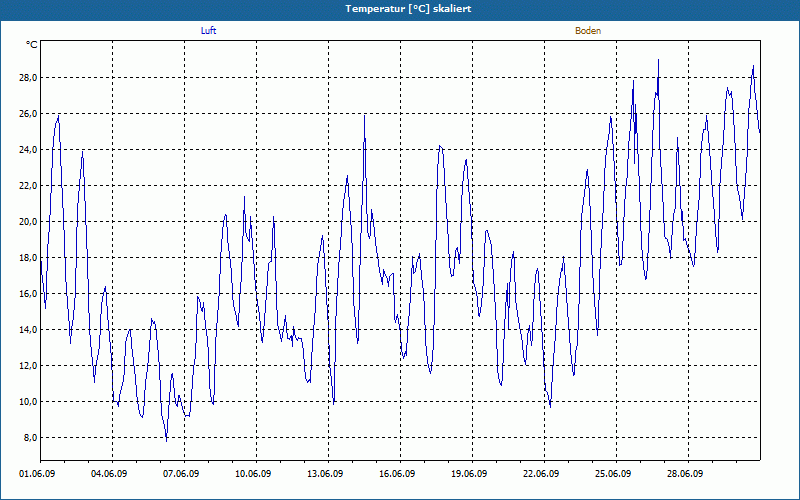800x500 pixels.
Task: Click the 13.06.09 date label
Action: click(325, 474)
